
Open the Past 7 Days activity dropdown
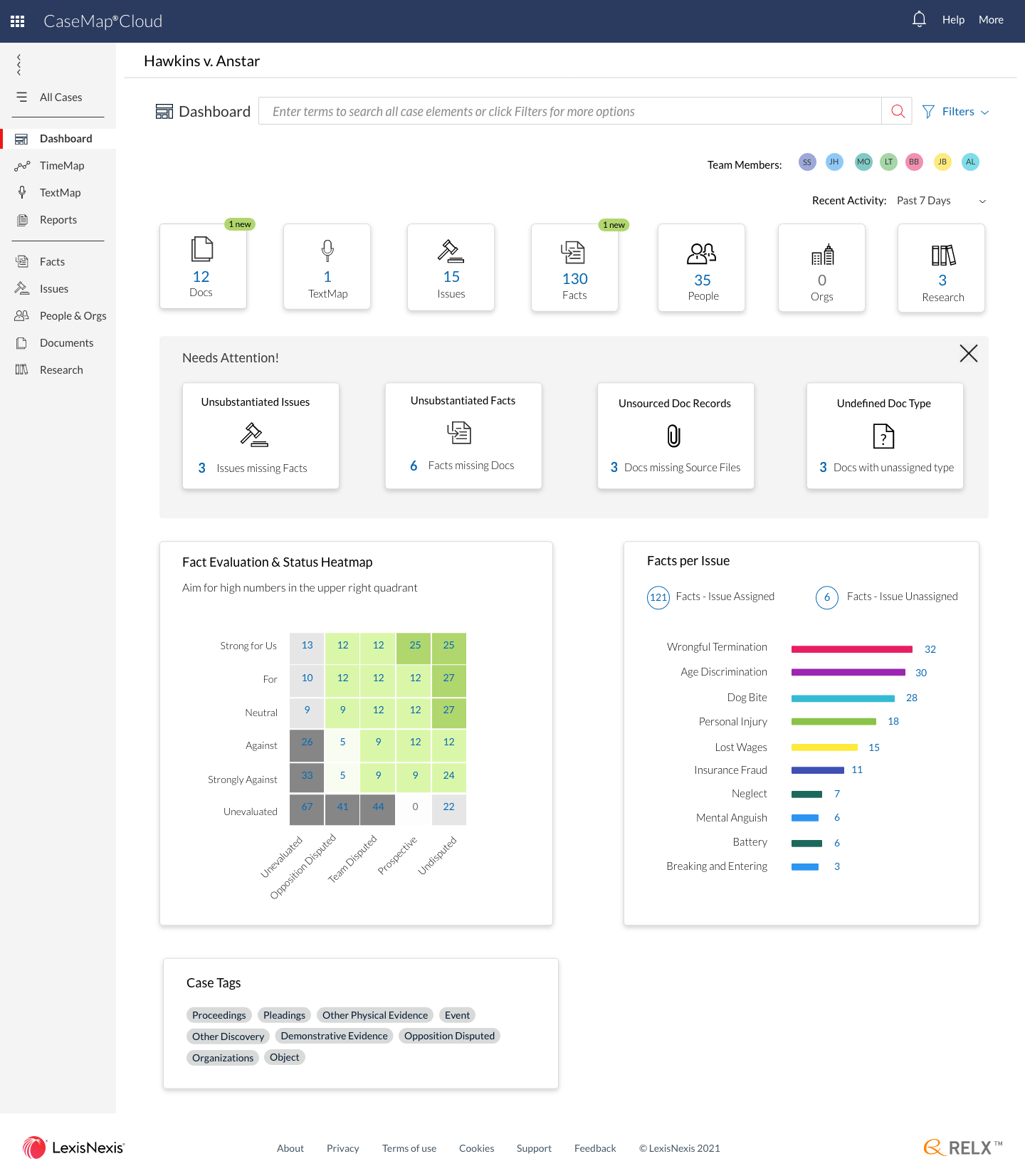[x=941, y=201]
